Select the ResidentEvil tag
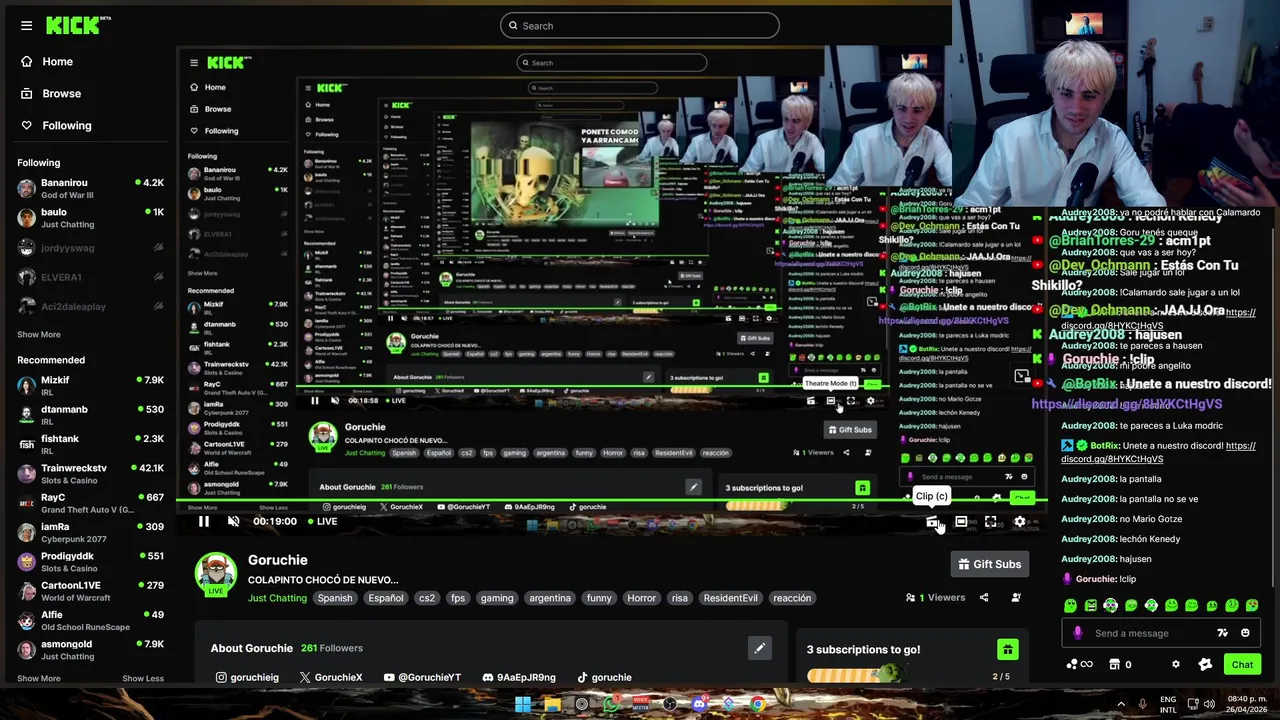Screen dimensions: 1280x720 pos(731,598)
